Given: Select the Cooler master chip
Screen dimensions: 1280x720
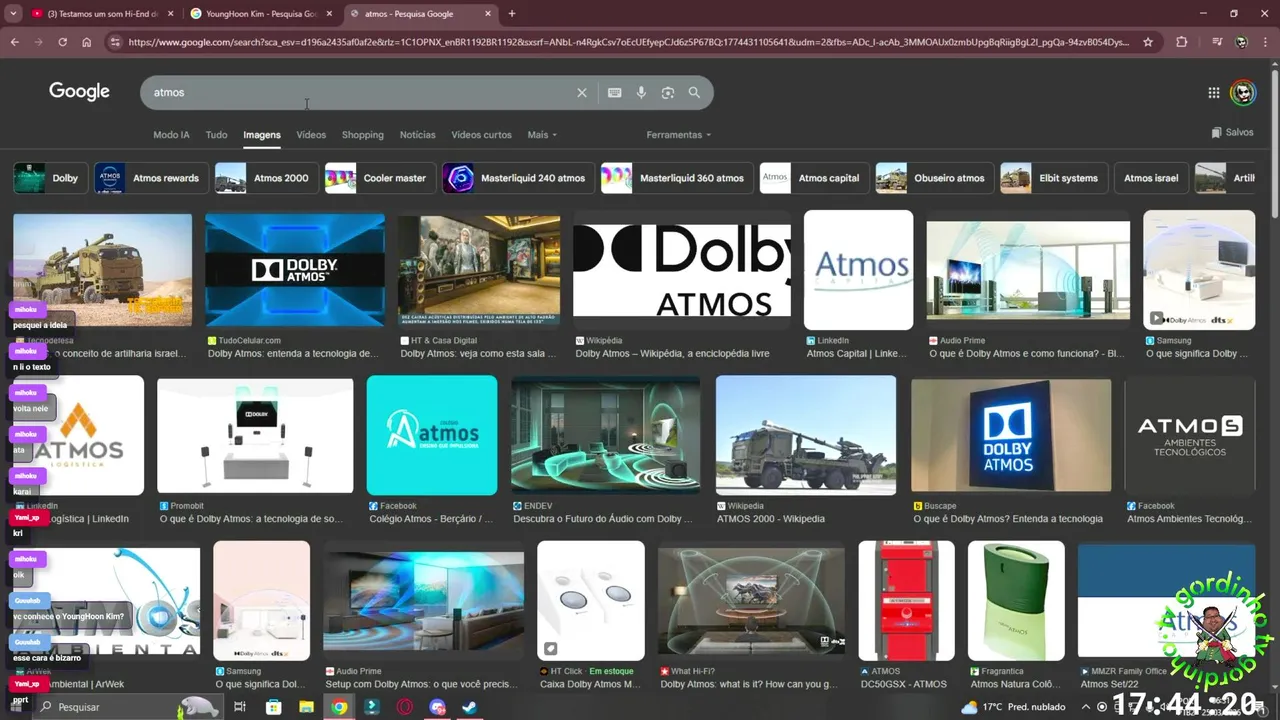Looking at the screenshot, I should (380, 178).
